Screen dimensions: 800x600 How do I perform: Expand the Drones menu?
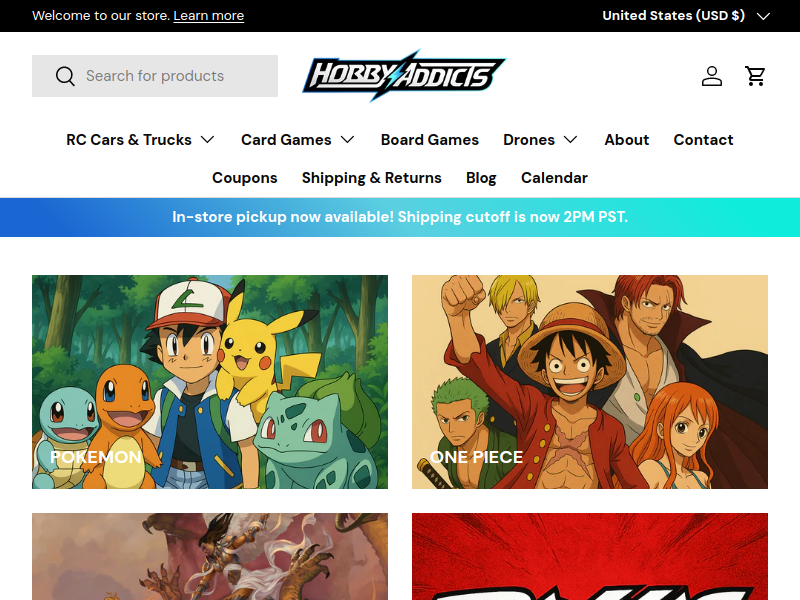pyautogui.click(x=540, y=140)
